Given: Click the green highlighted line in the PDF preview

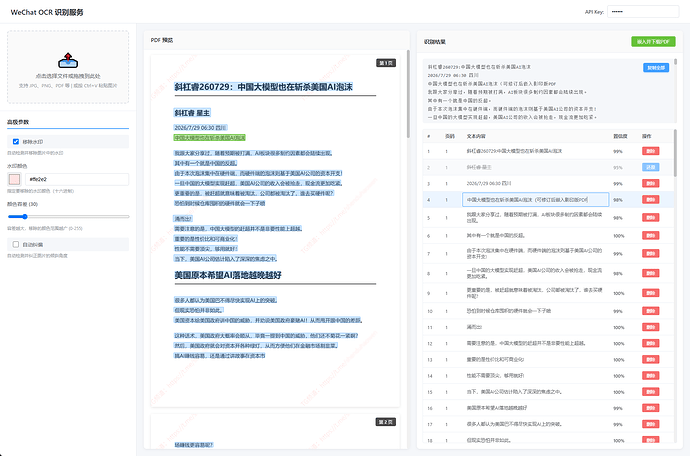Looking at the screenshot, I should click(209, 138).
